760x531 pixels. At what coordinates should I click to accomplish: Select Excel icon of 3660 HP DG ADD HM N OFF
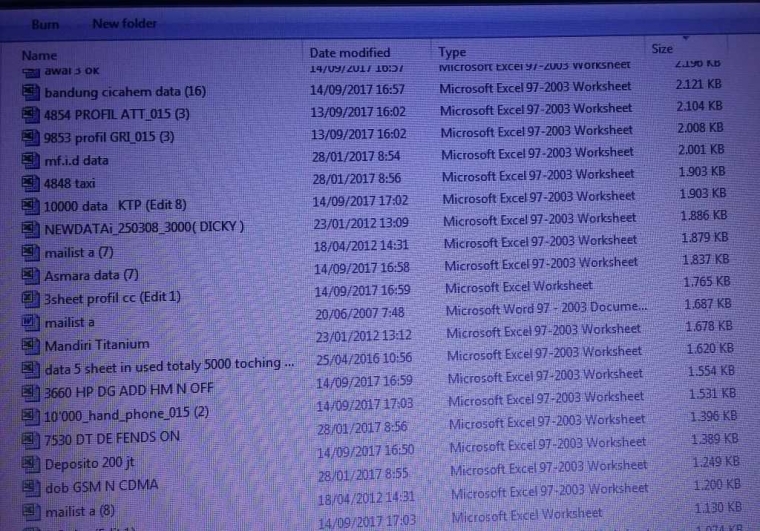(31, 392)
